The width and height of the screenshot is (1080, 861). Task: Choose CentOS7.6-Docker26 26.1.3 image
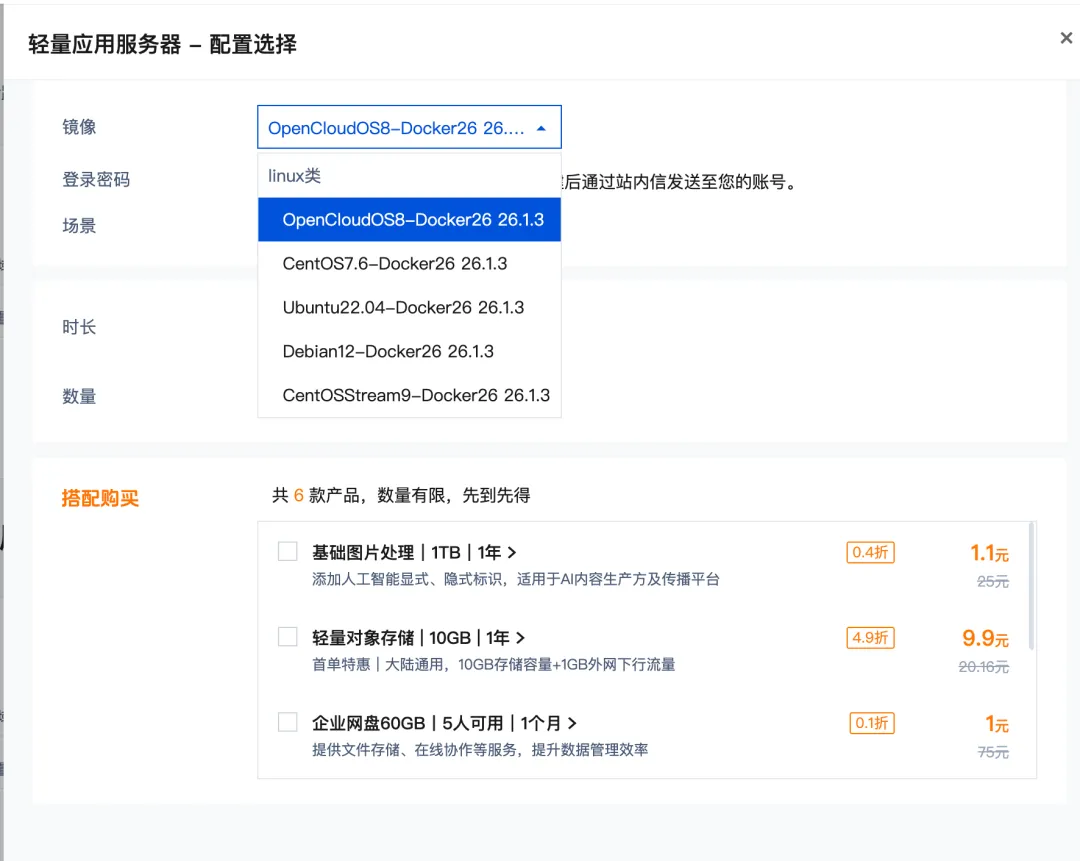pyautogui.click(x=409, y=264)
